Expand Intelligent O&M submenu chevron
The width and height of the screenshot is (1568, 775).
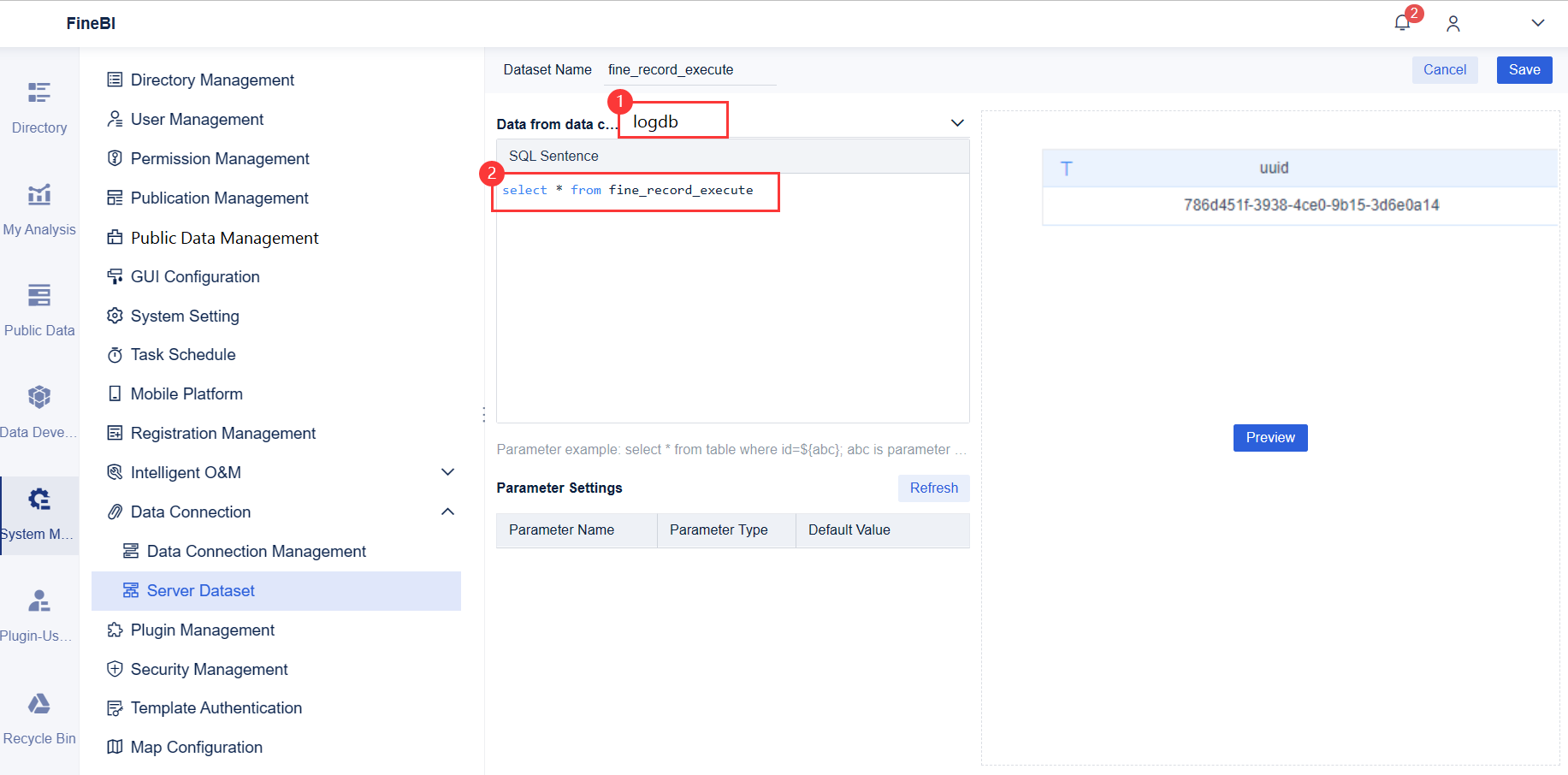(447, 472)
